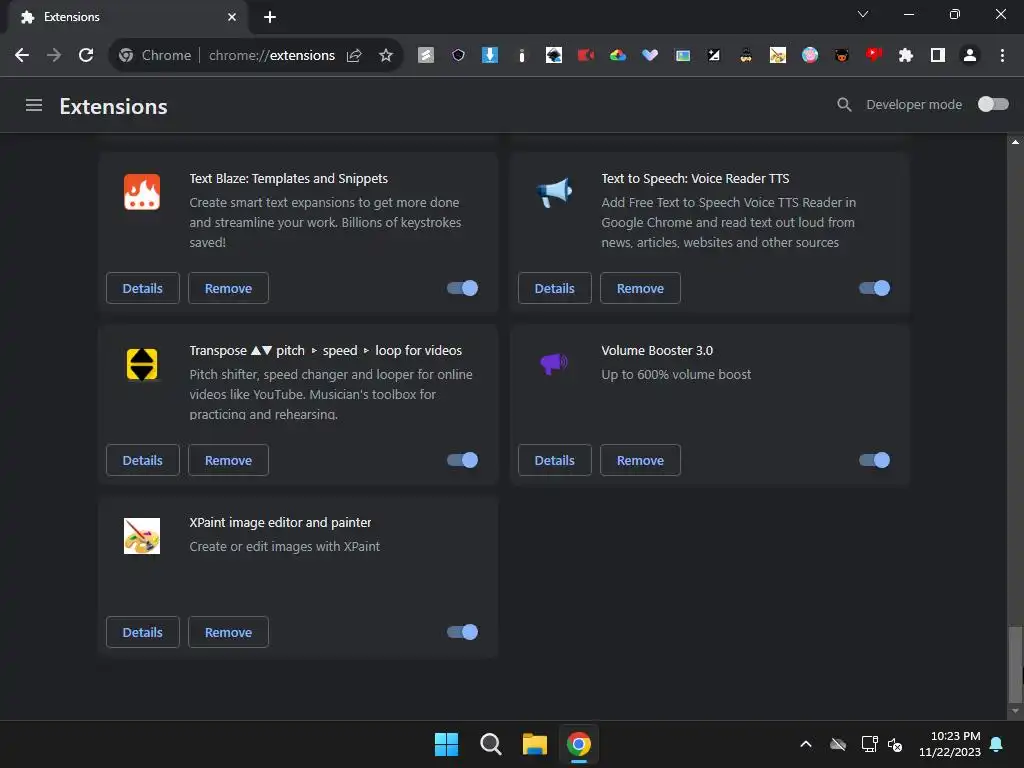The image size is (1024, 768).
Task: Remove XPaint image editor extension
Action: (x=229, y=632)
